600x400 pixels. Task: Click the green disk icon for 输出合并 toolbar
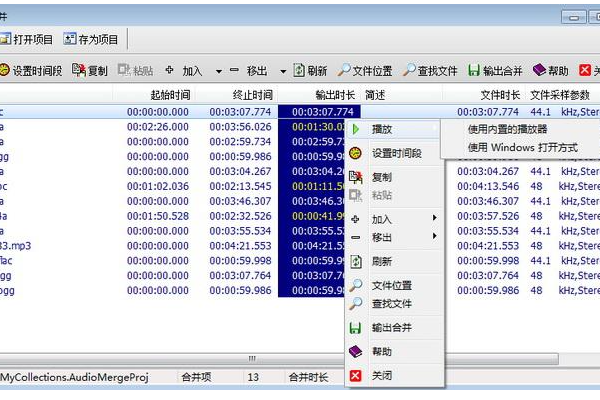(x=474, y=70)
